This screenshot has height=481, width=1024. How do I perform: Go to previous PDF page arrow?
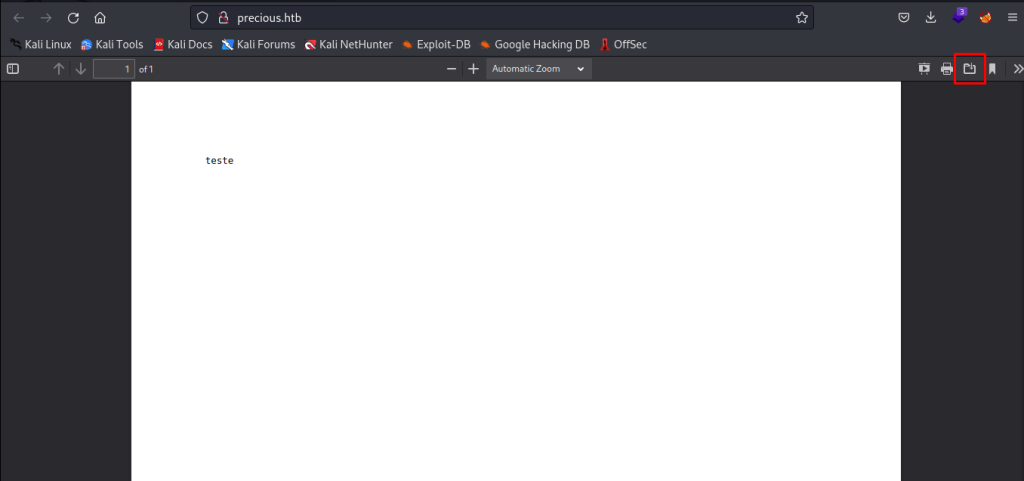(x=58, y=69)
